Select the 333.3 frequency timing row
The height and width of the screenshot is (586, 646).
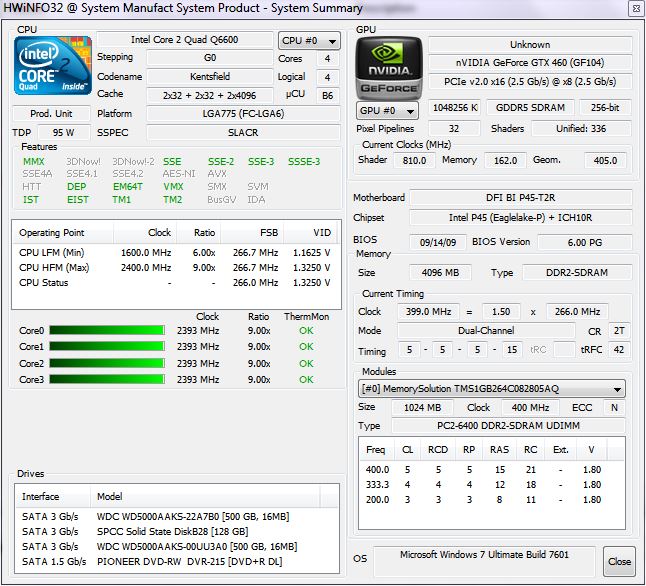click(x=492, y=485)
